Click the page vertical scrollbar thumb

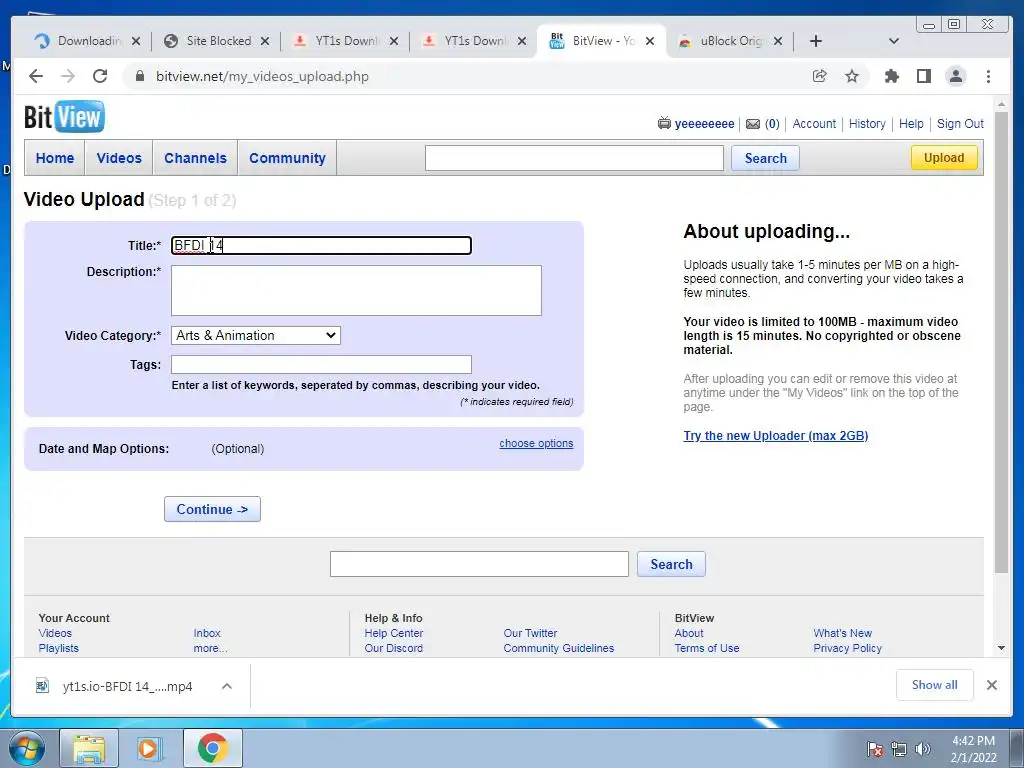tap(1001, 342)
